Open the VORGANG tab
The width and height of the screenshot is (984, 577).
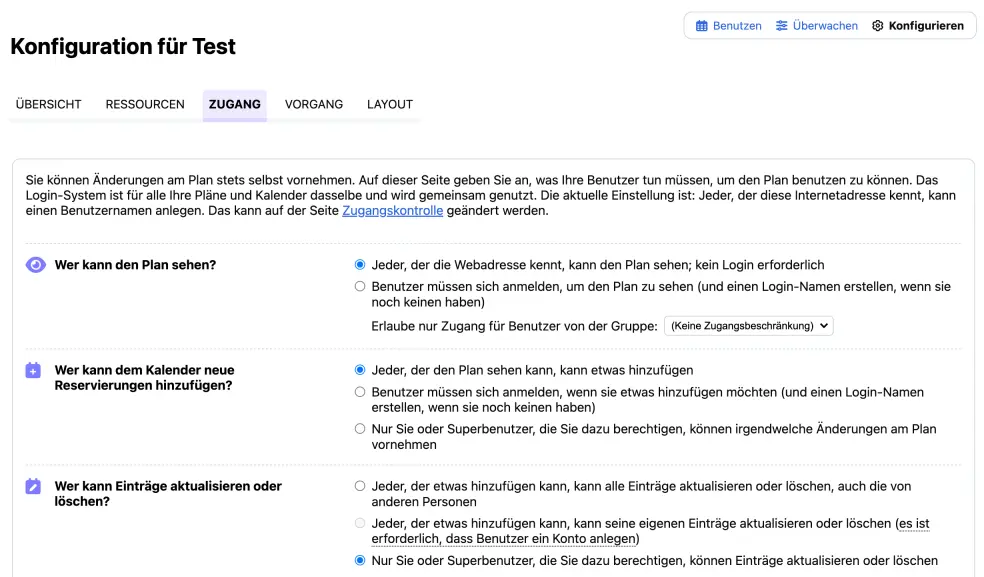pos(314,104)
